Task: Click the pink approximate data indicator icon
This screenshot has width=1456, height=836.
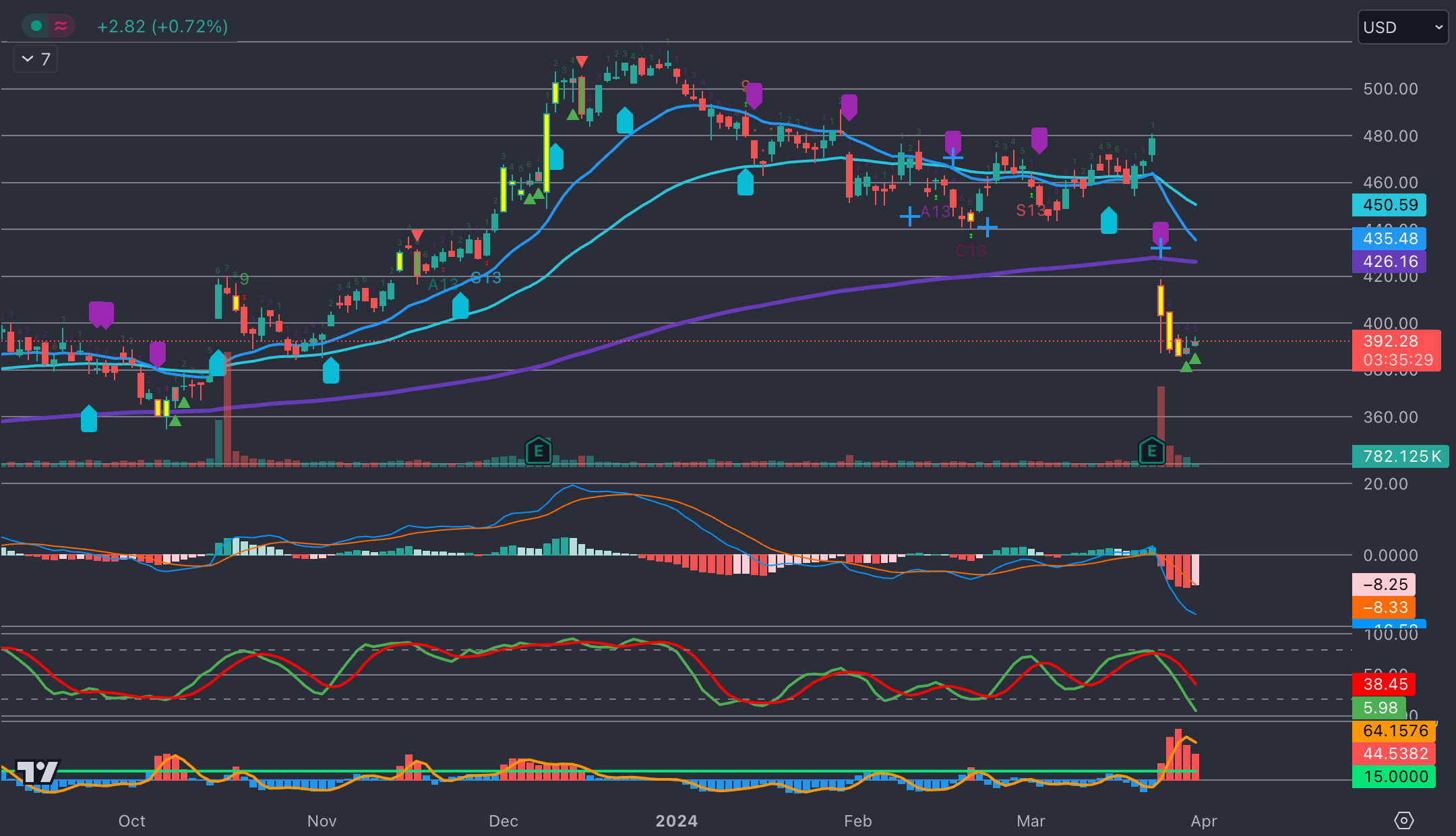Action: pos(61,26)
